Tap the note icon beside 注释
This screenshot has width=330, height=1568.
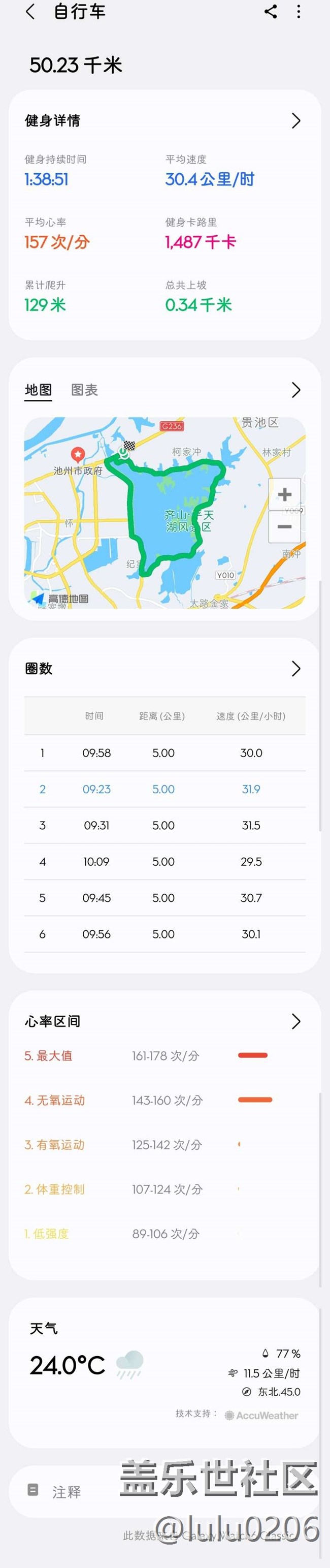pyautogui.click(x=34, y=1490)
